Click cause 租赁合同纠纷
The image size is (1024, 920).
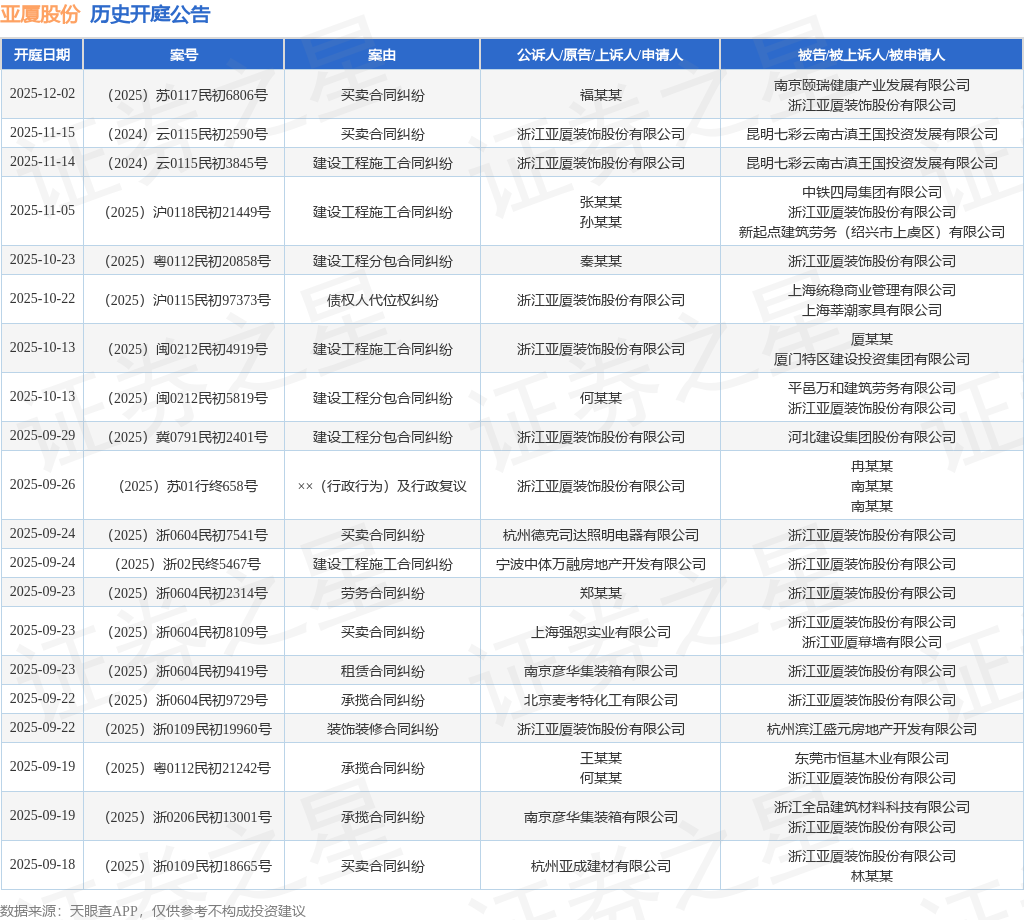coord(383,671)
